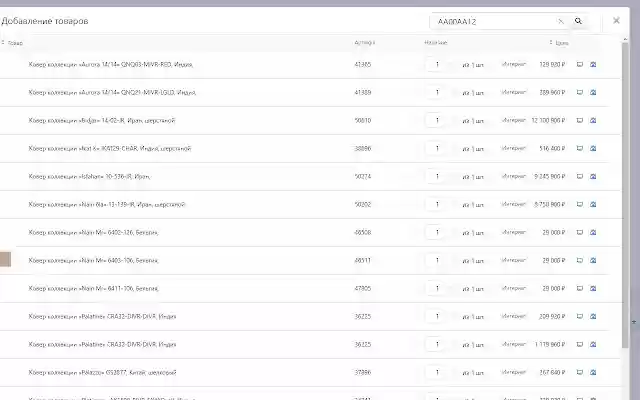Screen dimensions: 640x400
Task: Click the brown thumbnail in Nain M 6403-106 row
Action: pyautogui.click(x=5, y=260)
